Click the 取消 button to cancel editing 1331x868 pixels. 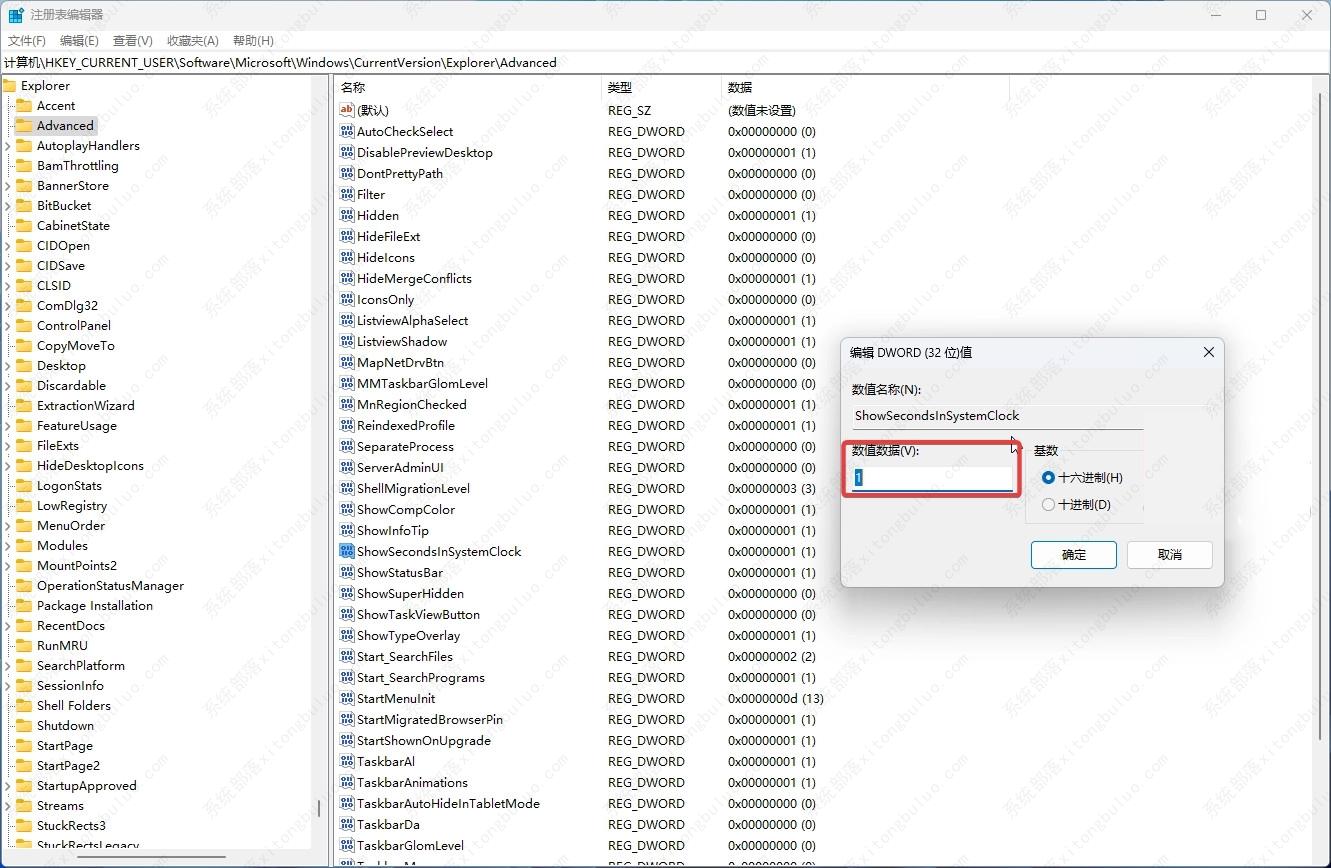coord(1169,555)
